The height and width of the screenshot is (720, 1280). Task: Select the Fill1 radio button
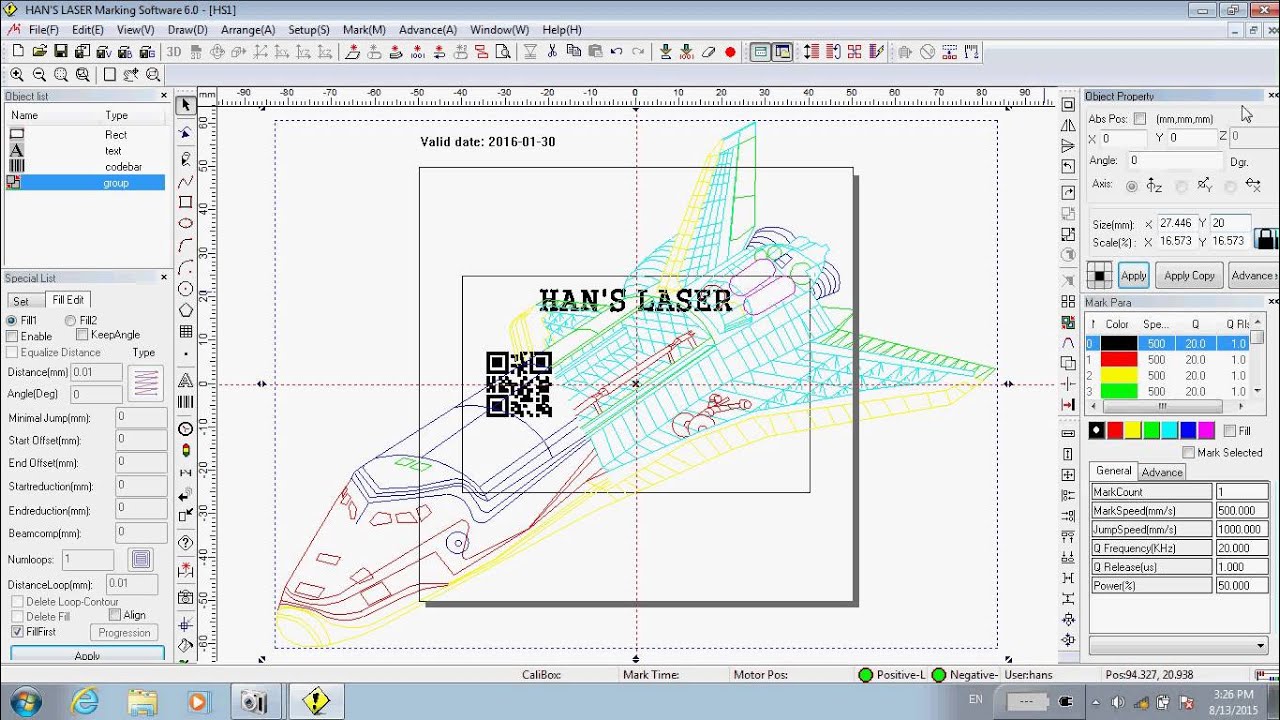(12, 320)
